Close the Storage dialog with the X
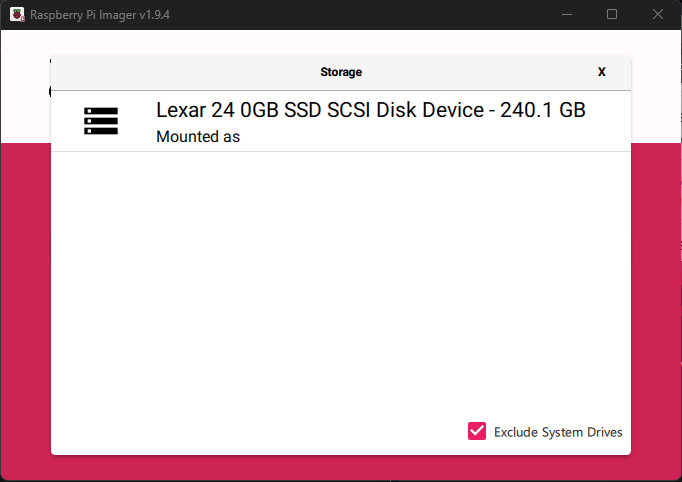Image resolution: width=682 pixels, height=482 pixels. 602,72
